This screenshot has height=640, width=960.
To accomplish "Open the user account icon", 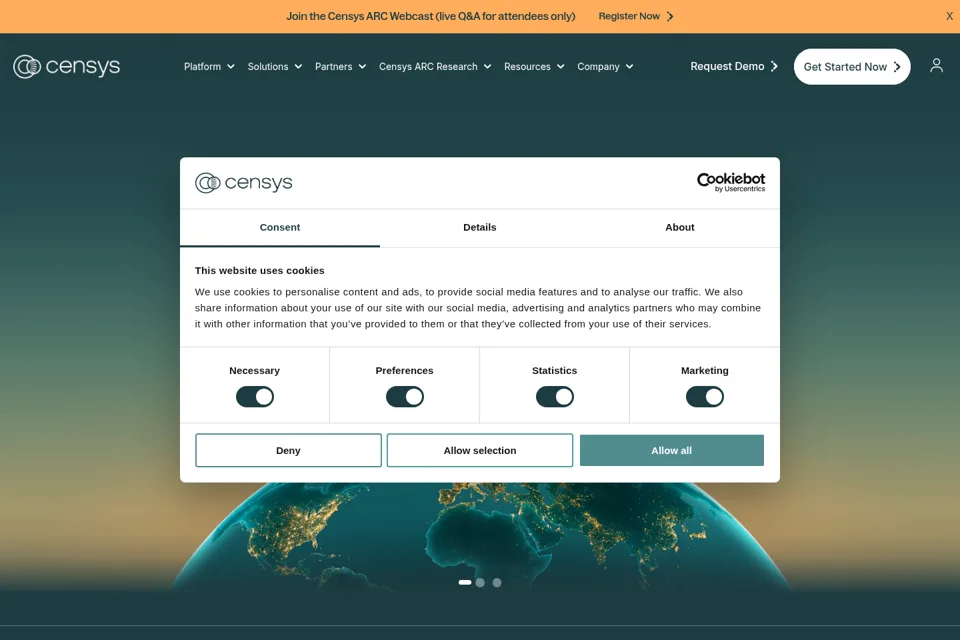I will (936, 66).
